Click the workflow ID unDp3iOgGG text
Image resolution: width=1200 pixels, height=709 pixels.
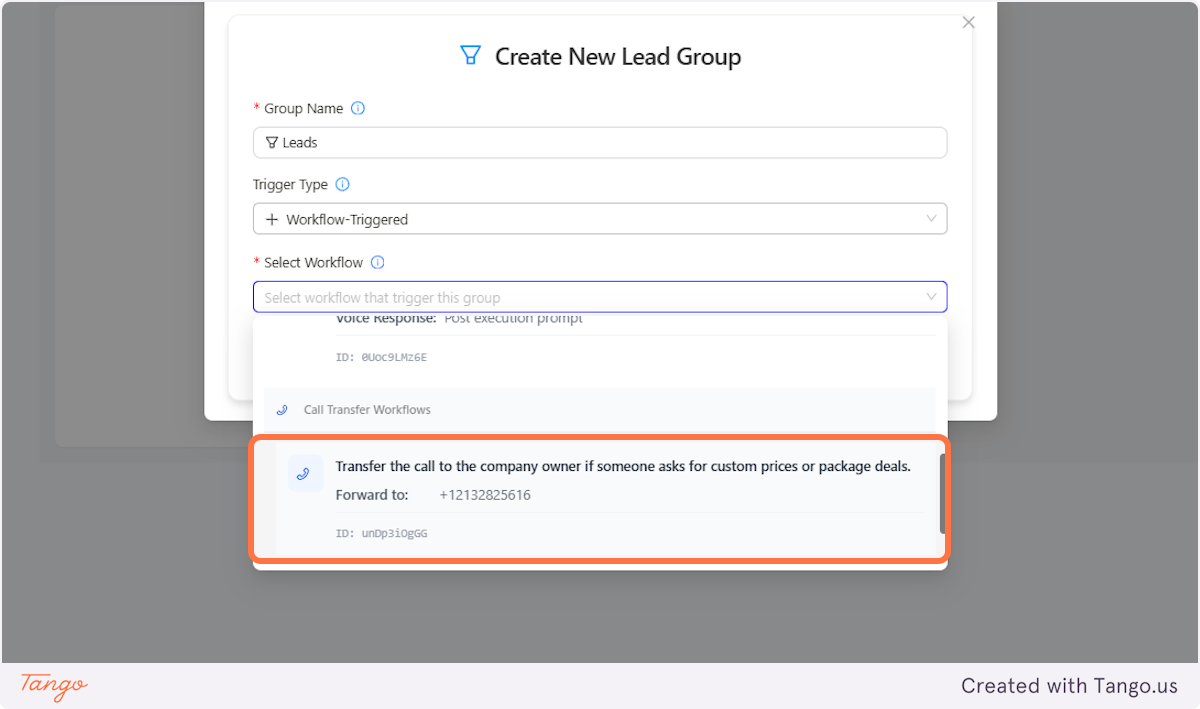tap(381, 533)
